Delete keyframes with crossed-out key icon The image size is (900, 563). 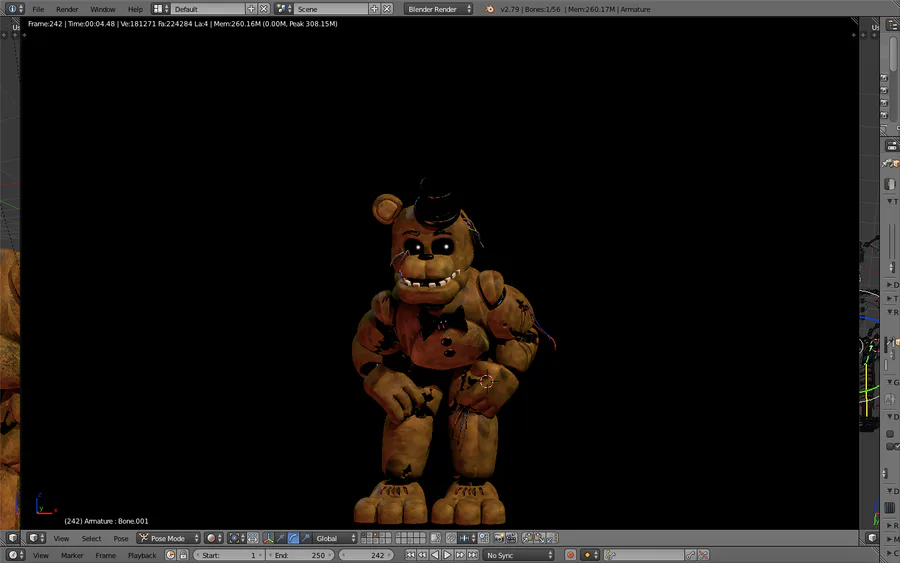tap(704, 555)
